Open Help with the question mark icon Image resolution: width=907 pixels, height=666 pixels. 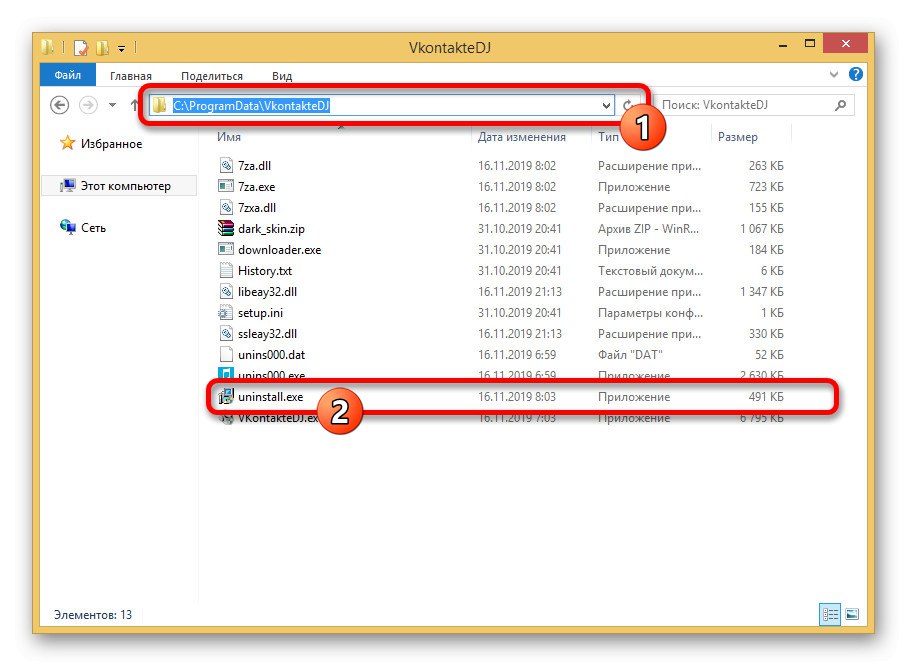point(856,74)
